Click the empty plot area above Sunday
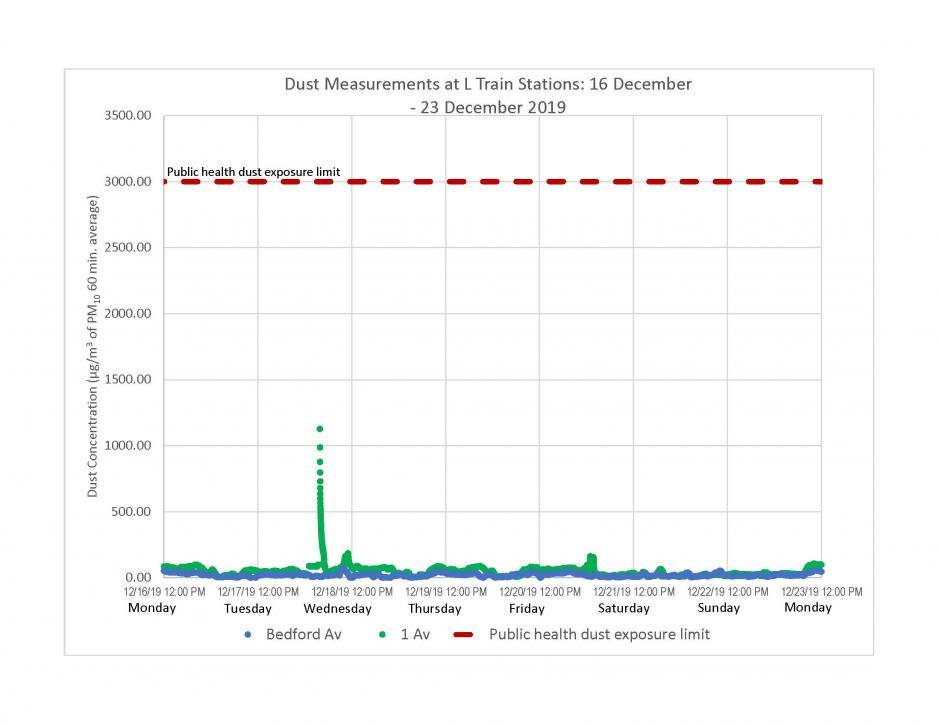Image resolution: width=940 pixels, height=726 pixels. 720,350
